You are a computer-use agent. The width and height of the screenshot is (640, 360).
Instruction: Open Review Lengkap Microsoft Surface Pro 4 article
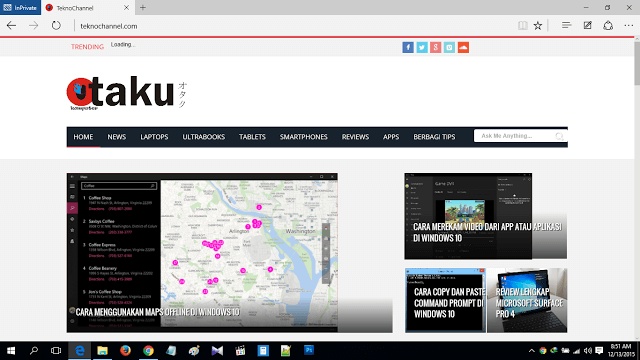pos(529,303)
